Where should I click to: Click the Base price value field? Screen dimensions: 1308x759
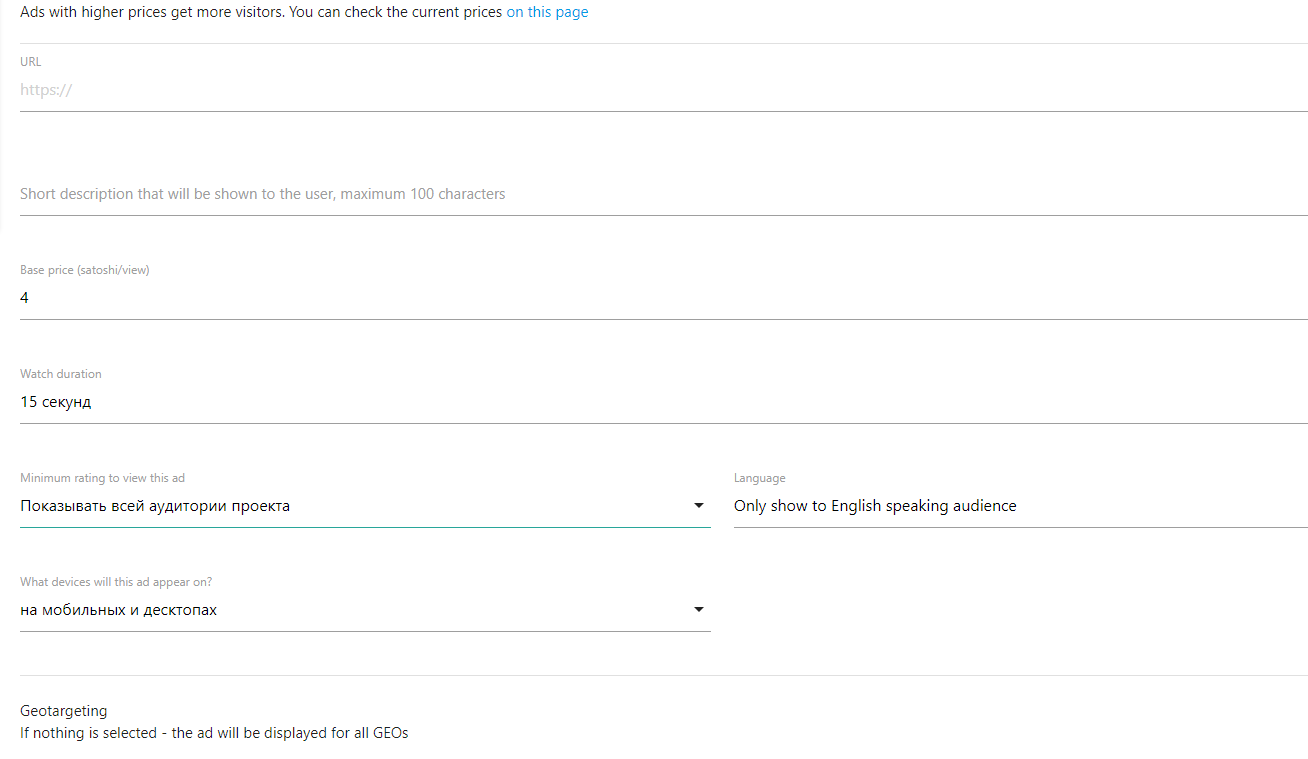[662, 298]
